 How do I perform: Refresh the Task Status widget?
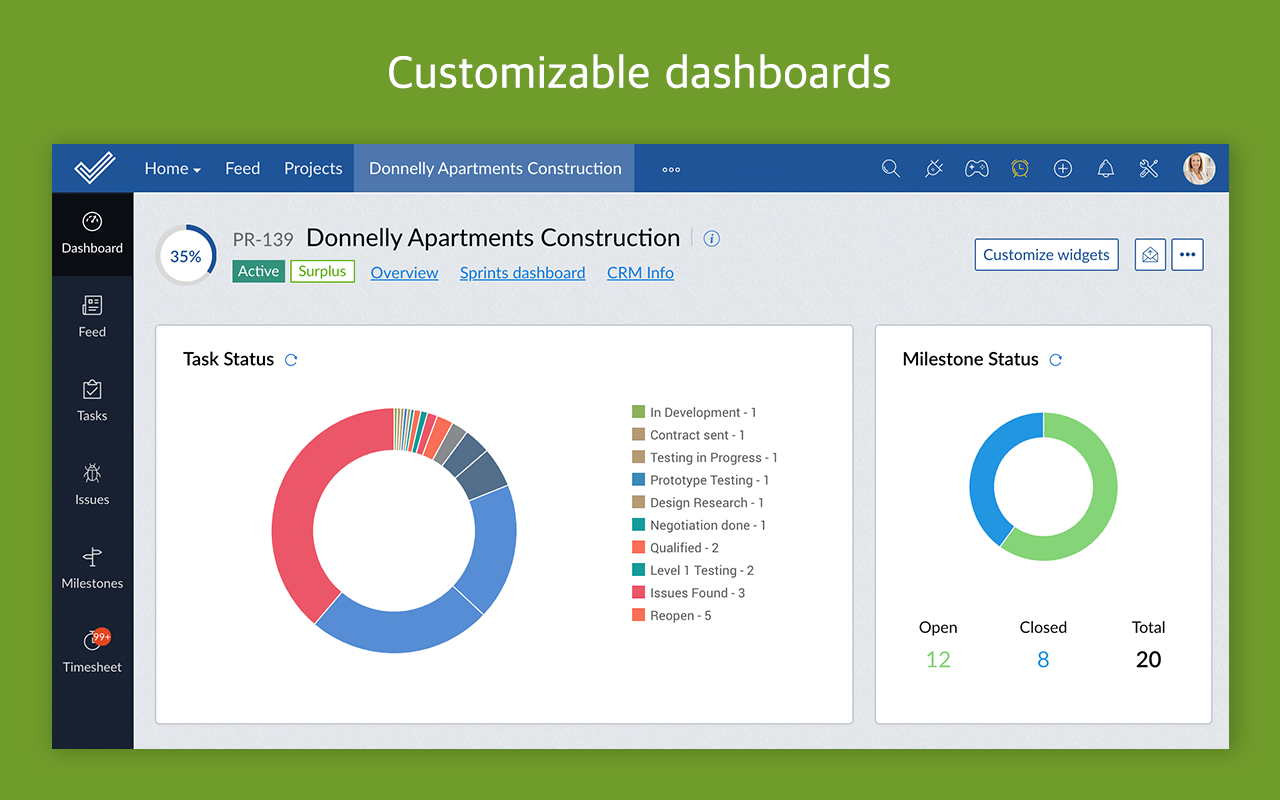(291, 360)
